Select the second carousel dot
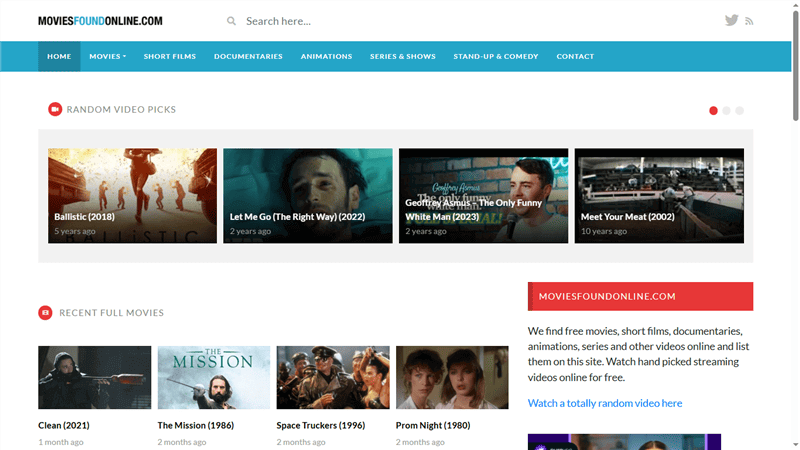This screenshot has height=450, width=800. pos(727,111)
